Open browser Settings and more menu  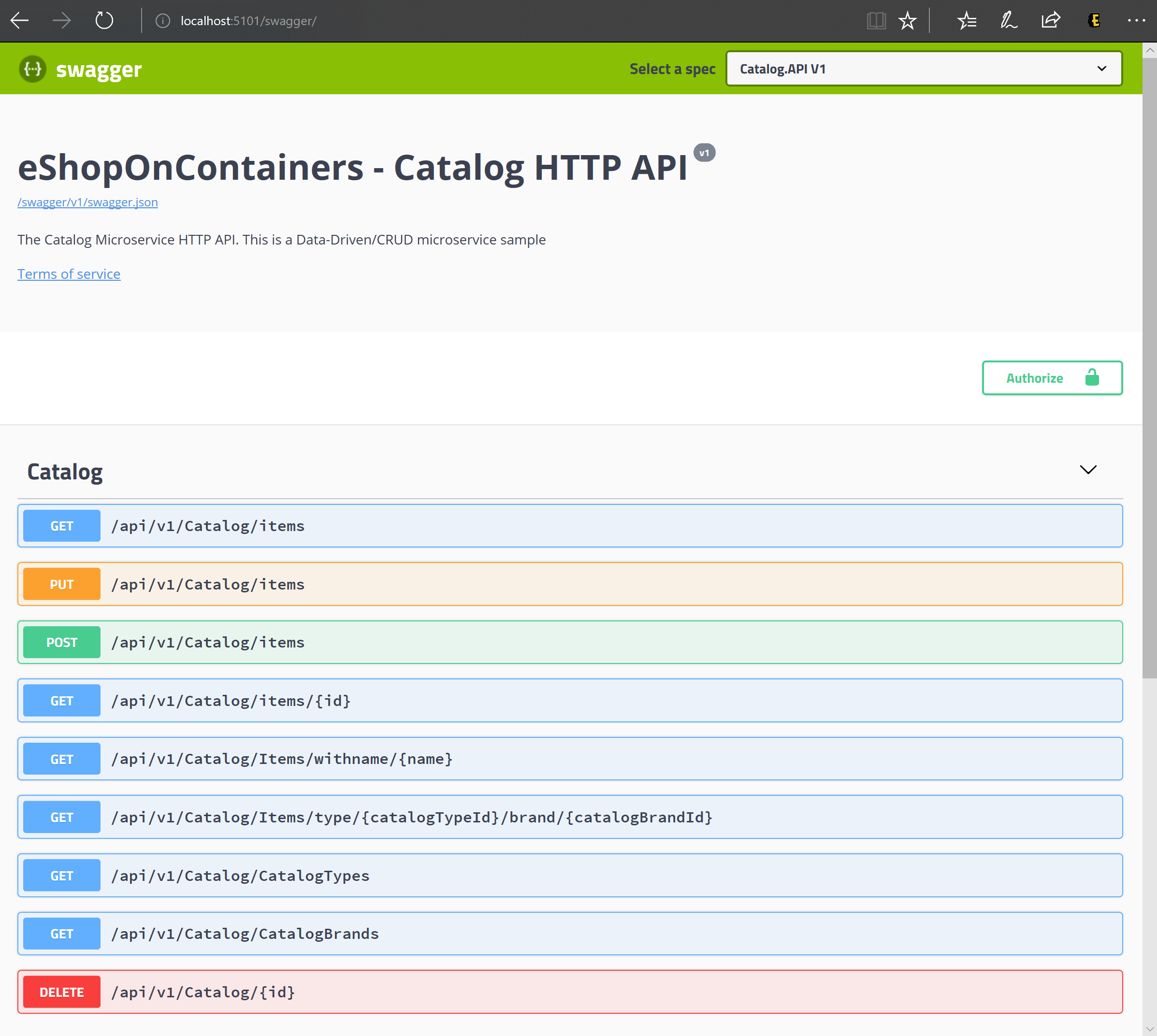coord(1137,20)
